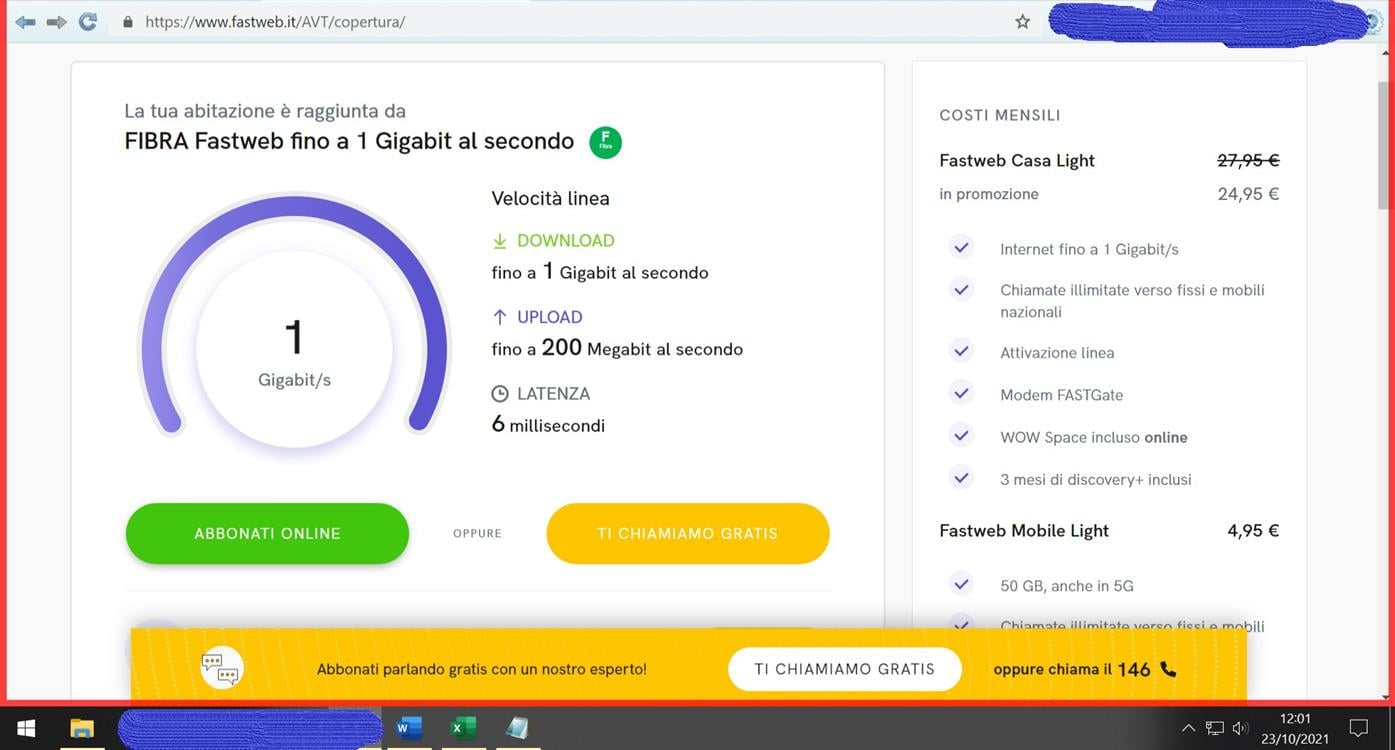Click the 6 millisecondi value
Image resolution: width=1395 pixels, height=750 pixels.
pyautogui.click(x=548, y=425)
